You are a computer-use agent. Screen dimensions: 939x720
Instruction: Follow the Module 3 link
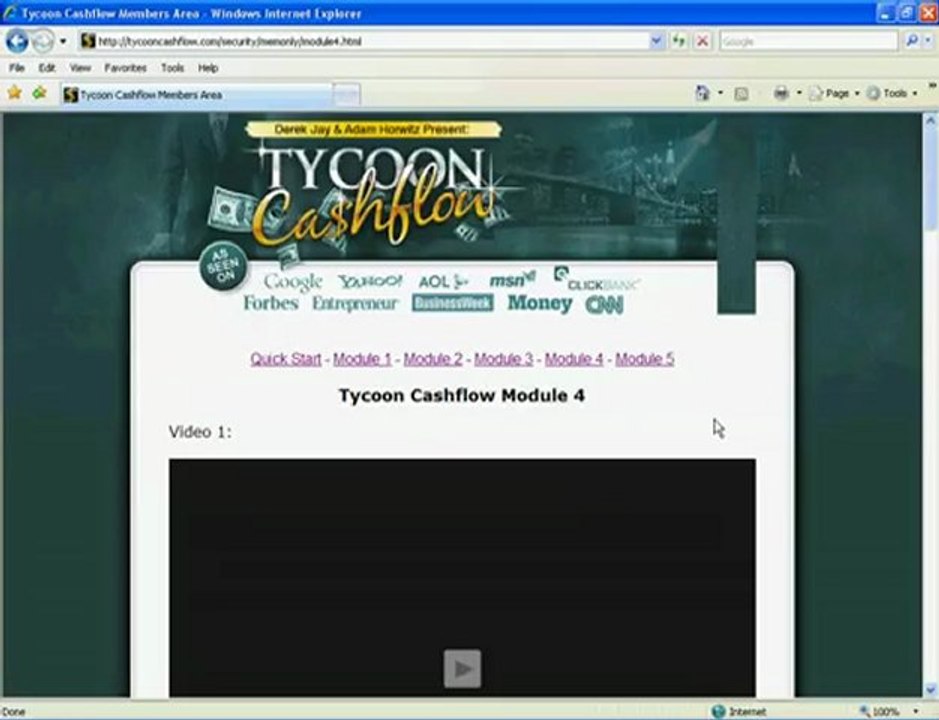504,359
